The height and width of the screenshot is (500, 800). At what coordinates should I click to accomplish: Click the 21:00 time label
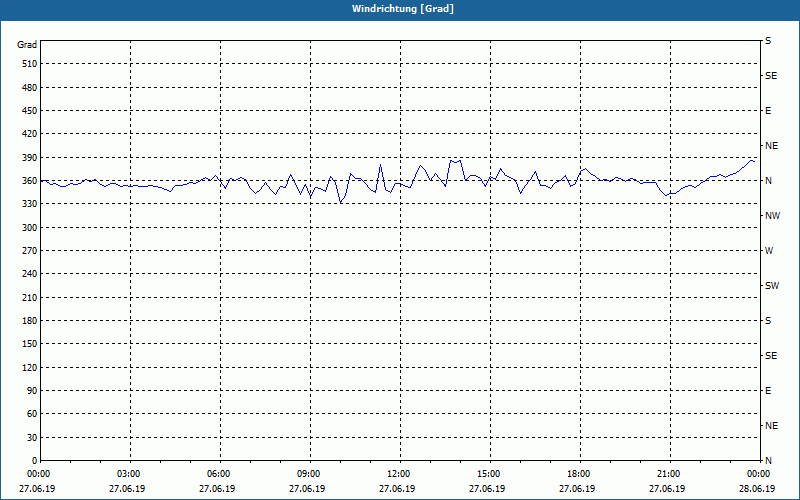[670, 474]
